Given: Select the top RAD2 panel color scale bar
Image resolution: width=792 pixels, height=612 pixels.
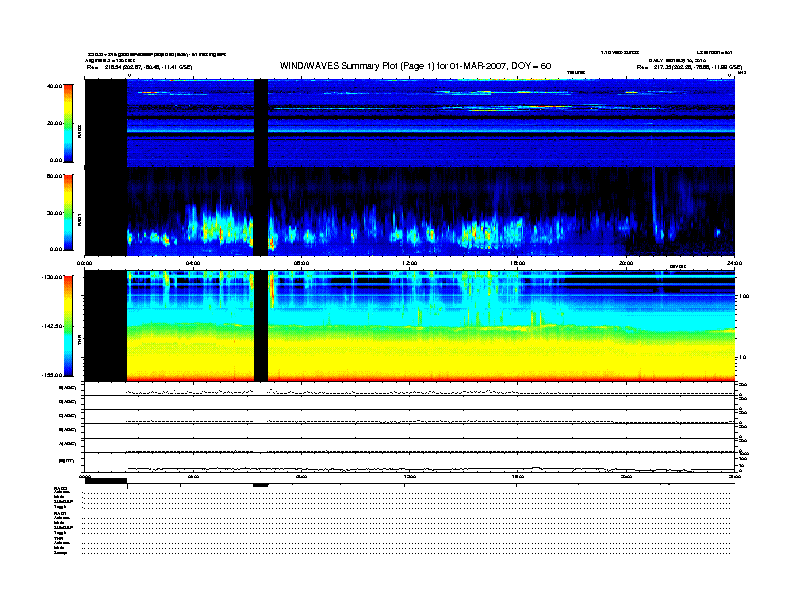Looking at the screenshot, I should (68, 123).
